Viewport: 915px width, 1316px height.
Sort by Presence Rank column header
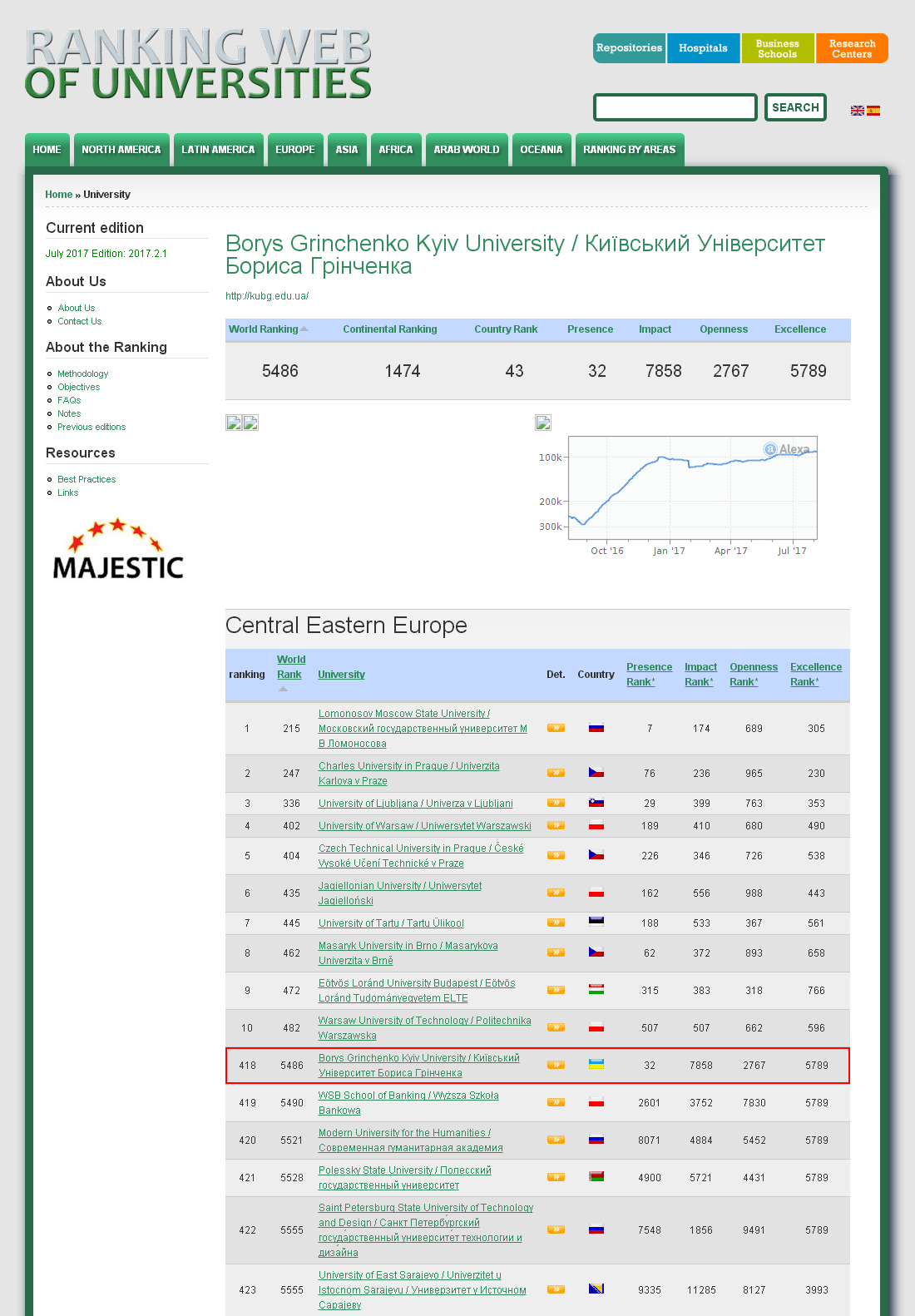(649, 674)
